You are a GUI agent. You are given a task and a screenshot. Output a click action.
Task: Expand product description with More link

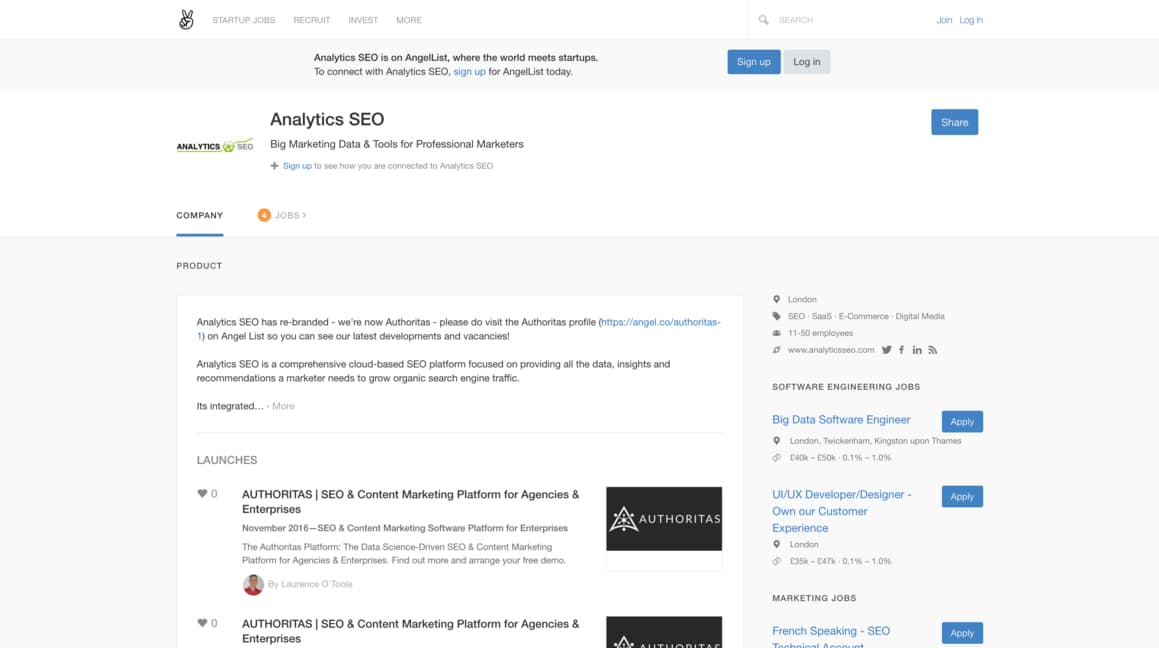283,406
